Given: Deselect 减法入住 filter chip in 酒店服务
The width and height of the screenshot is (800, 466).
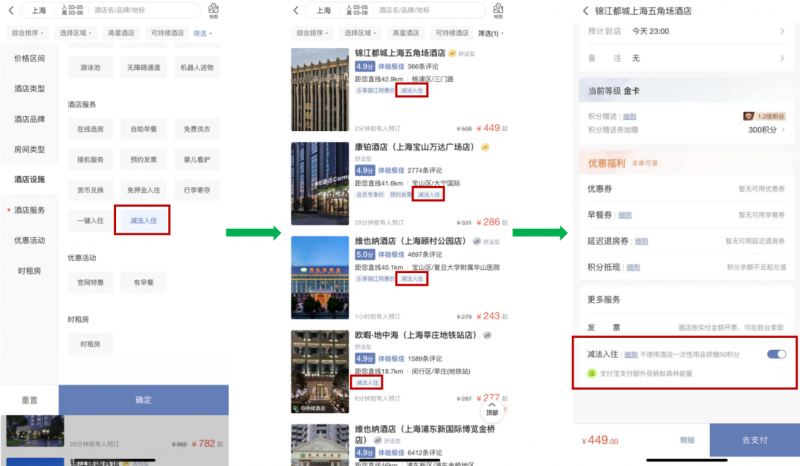Looking at the screenshot, I should pyautogui.click(x=142, y=218).
